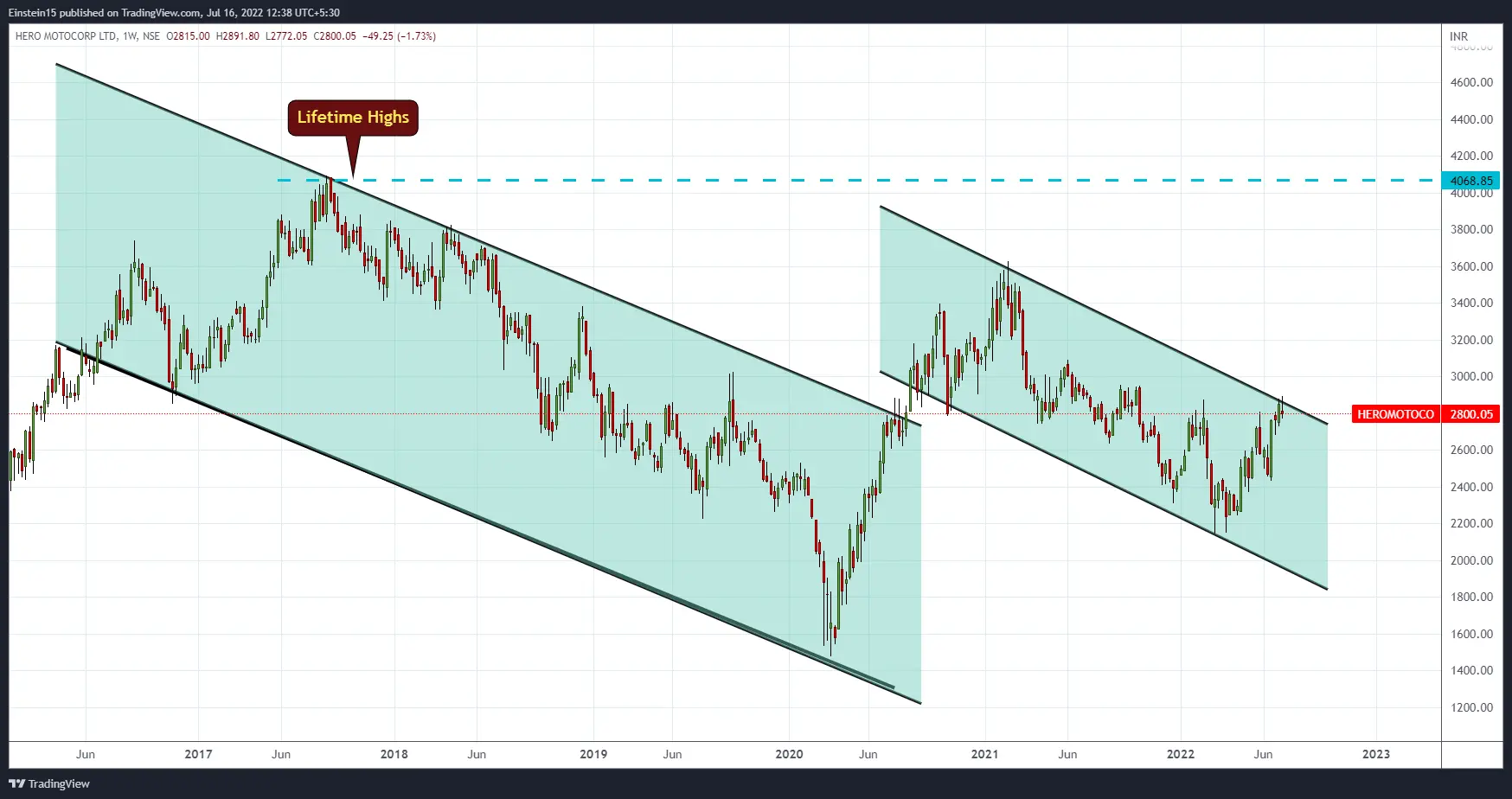Click the 4600.00 level on price scale
Image resolution: width=1512 pixels, height=799 pixels.
(1471, 82)
